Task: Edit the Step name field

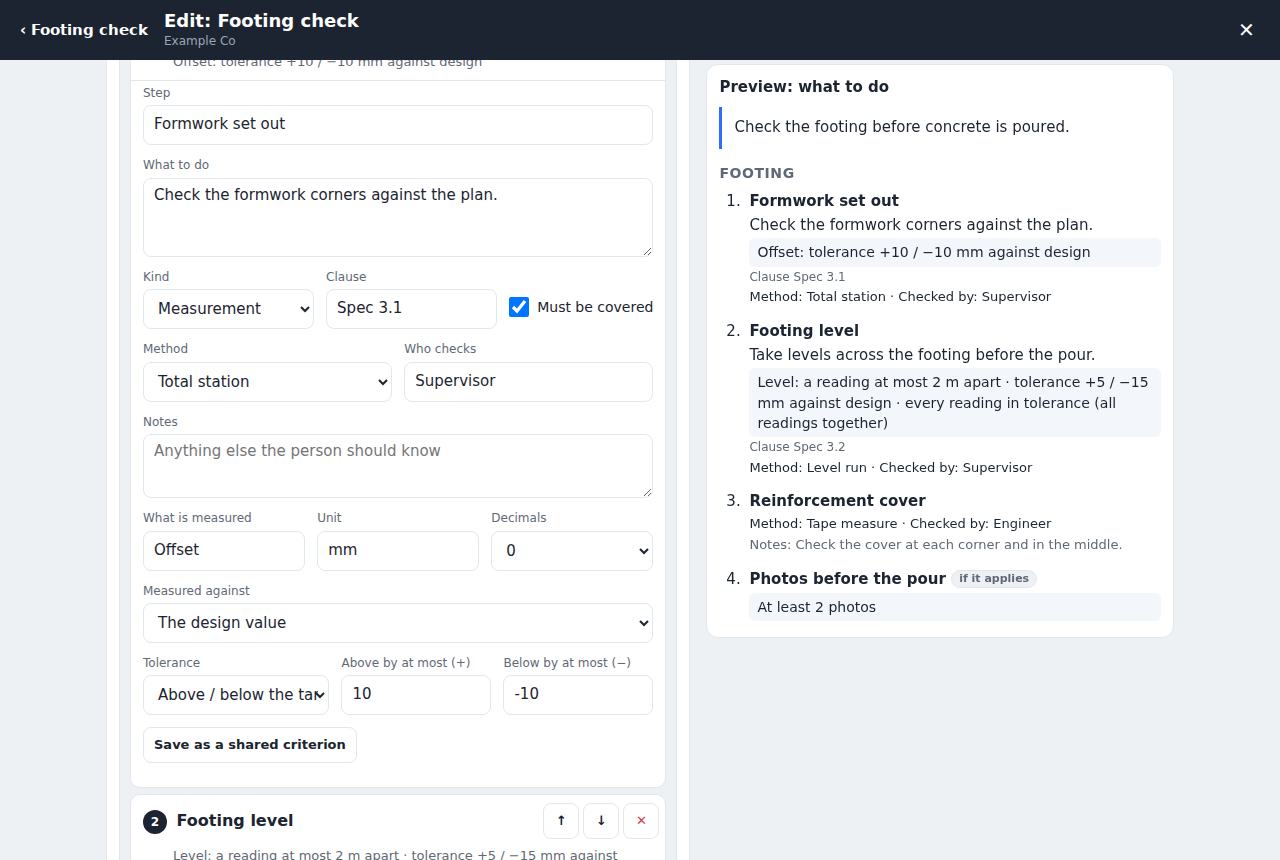Action: tap(398, 125)
